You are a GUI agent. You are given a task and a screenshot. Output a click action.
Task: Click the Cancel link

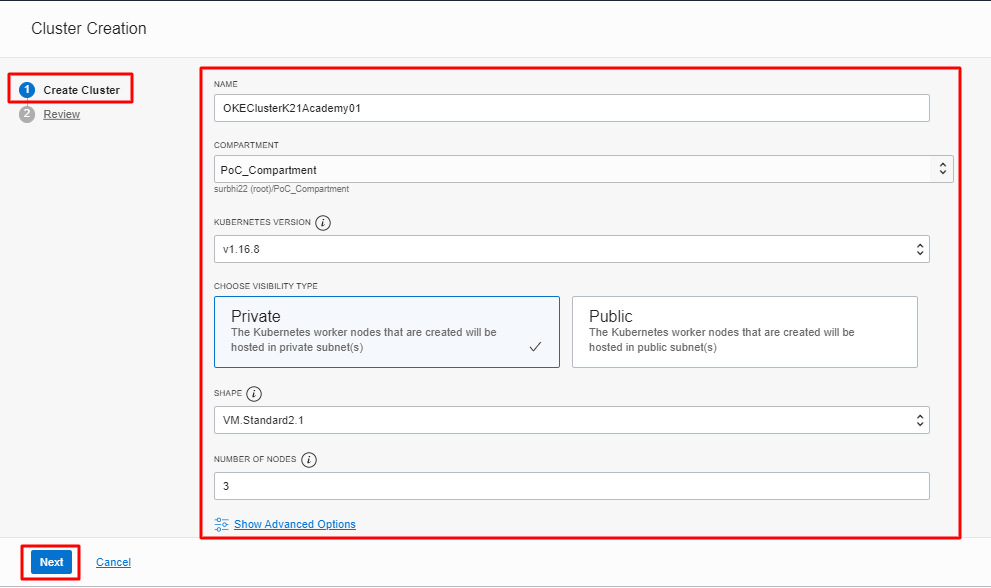pos(113,562)
